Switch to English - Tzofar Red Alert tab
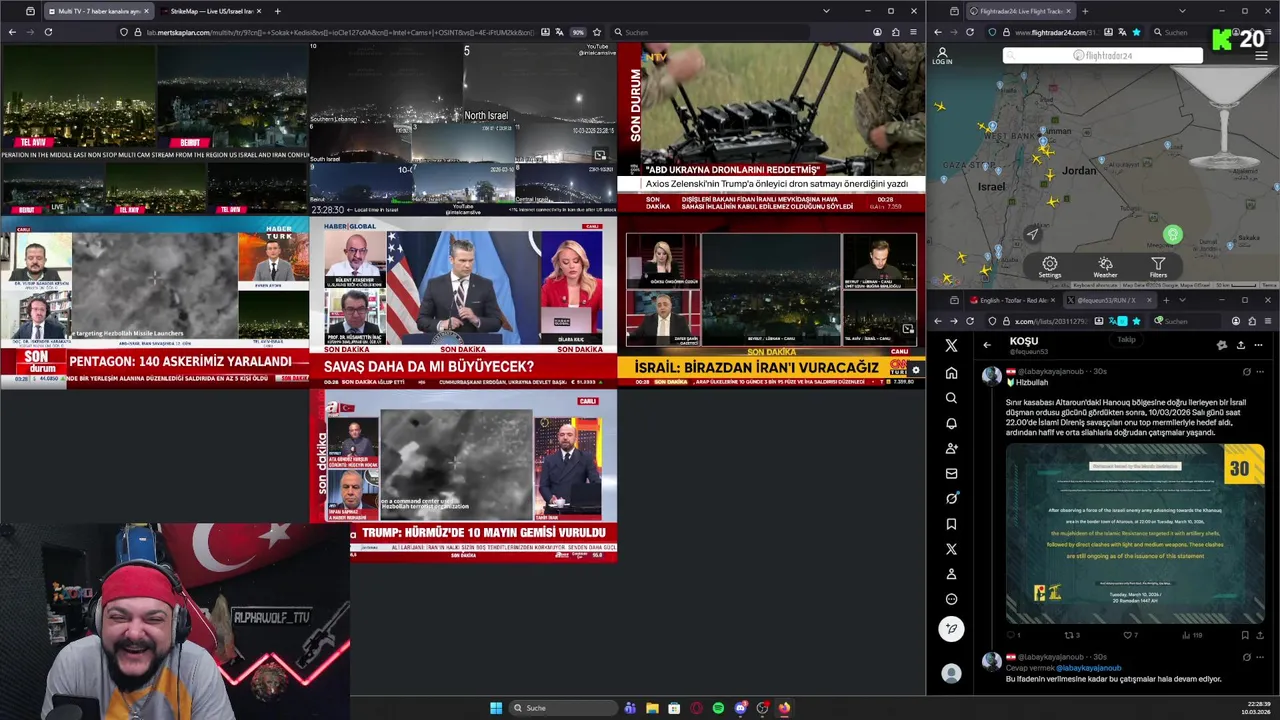The image size is (1280, 720). point(1012,300)
